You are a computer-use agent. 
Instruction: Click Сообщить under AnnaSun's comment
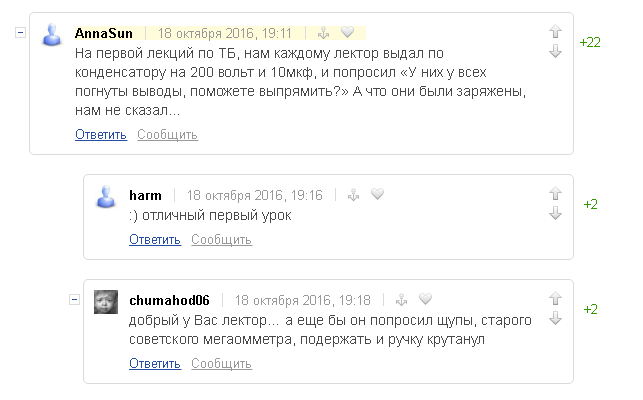pyautogui.click(x=167, y=135)
